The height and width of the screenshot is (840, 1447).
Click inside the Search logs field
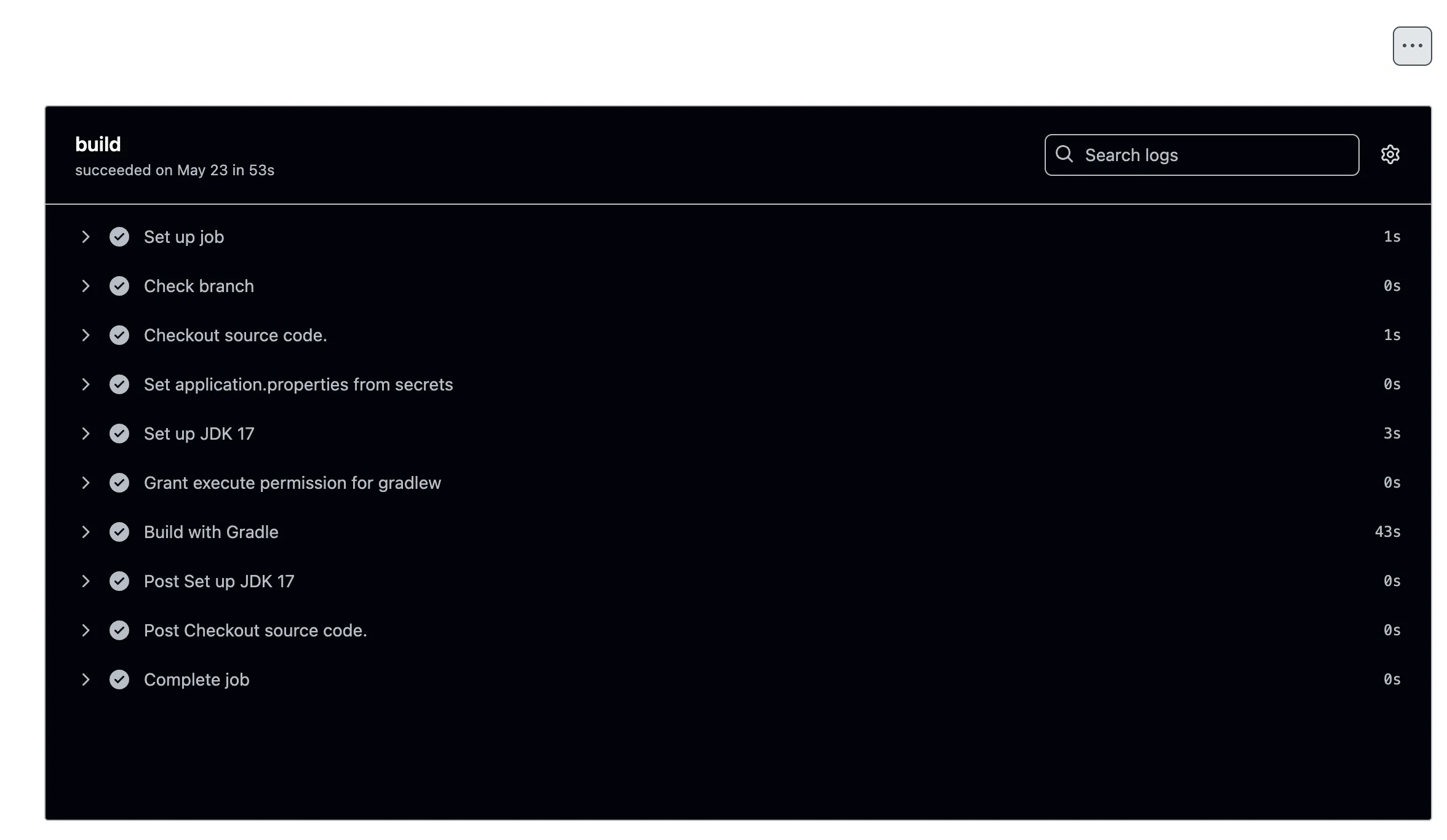pyautogui.click(x=1200, y=154)
